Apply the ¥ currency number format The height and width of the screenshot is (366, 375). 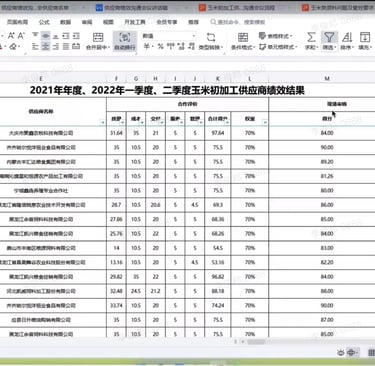(147, 46)
